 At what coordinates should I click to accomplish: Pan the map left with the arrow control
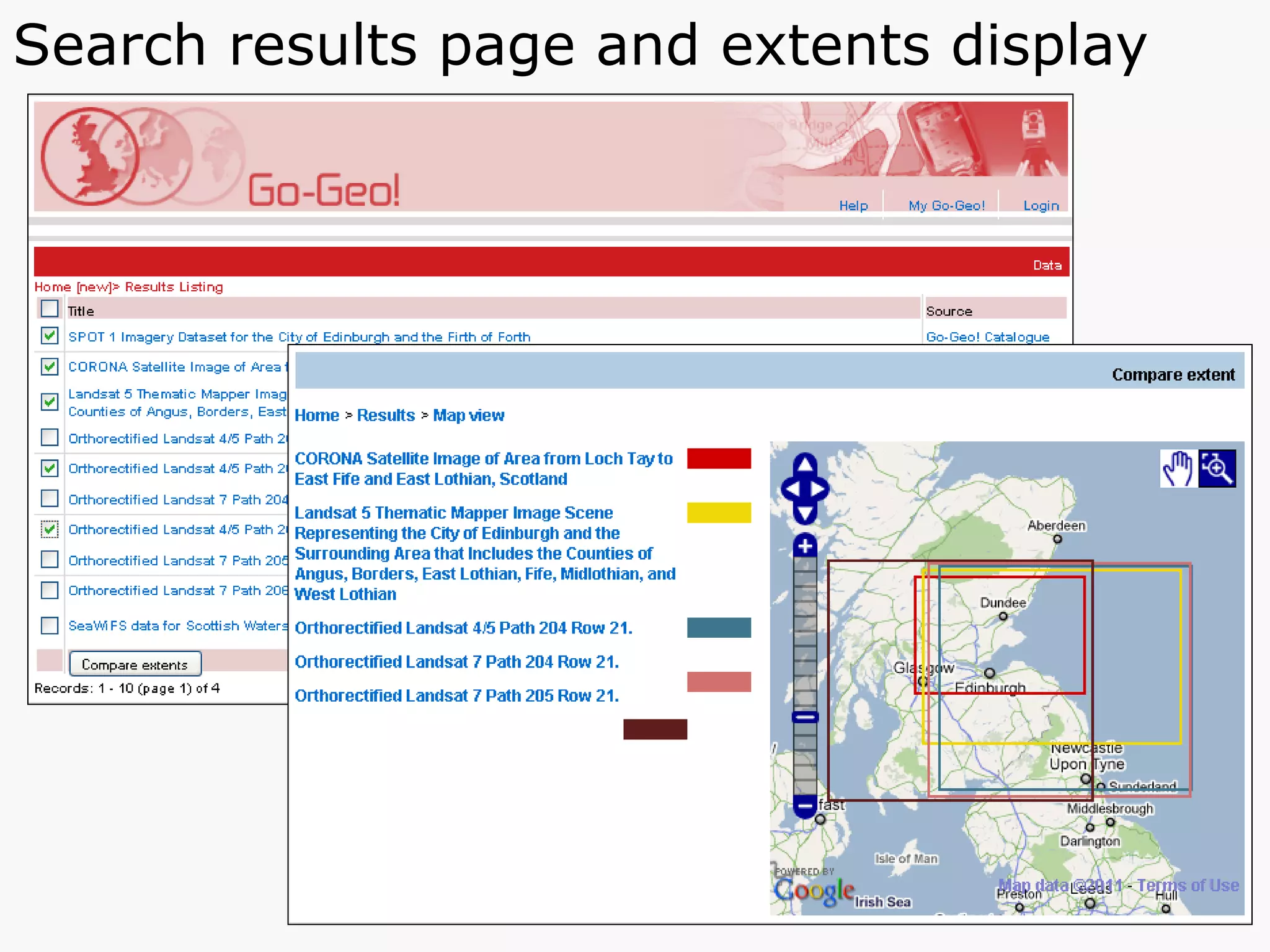[791, 490]
